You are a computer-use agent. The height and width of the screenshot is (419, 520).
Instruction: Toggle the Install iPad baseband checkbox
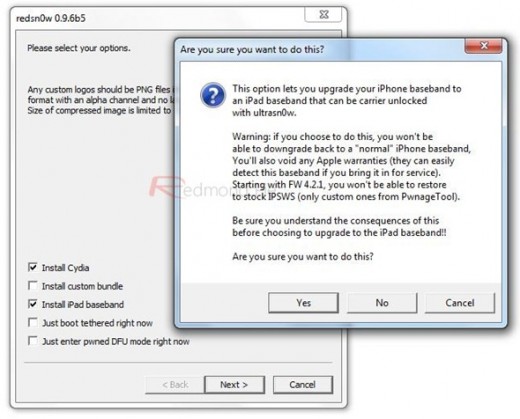pos(33,304)
